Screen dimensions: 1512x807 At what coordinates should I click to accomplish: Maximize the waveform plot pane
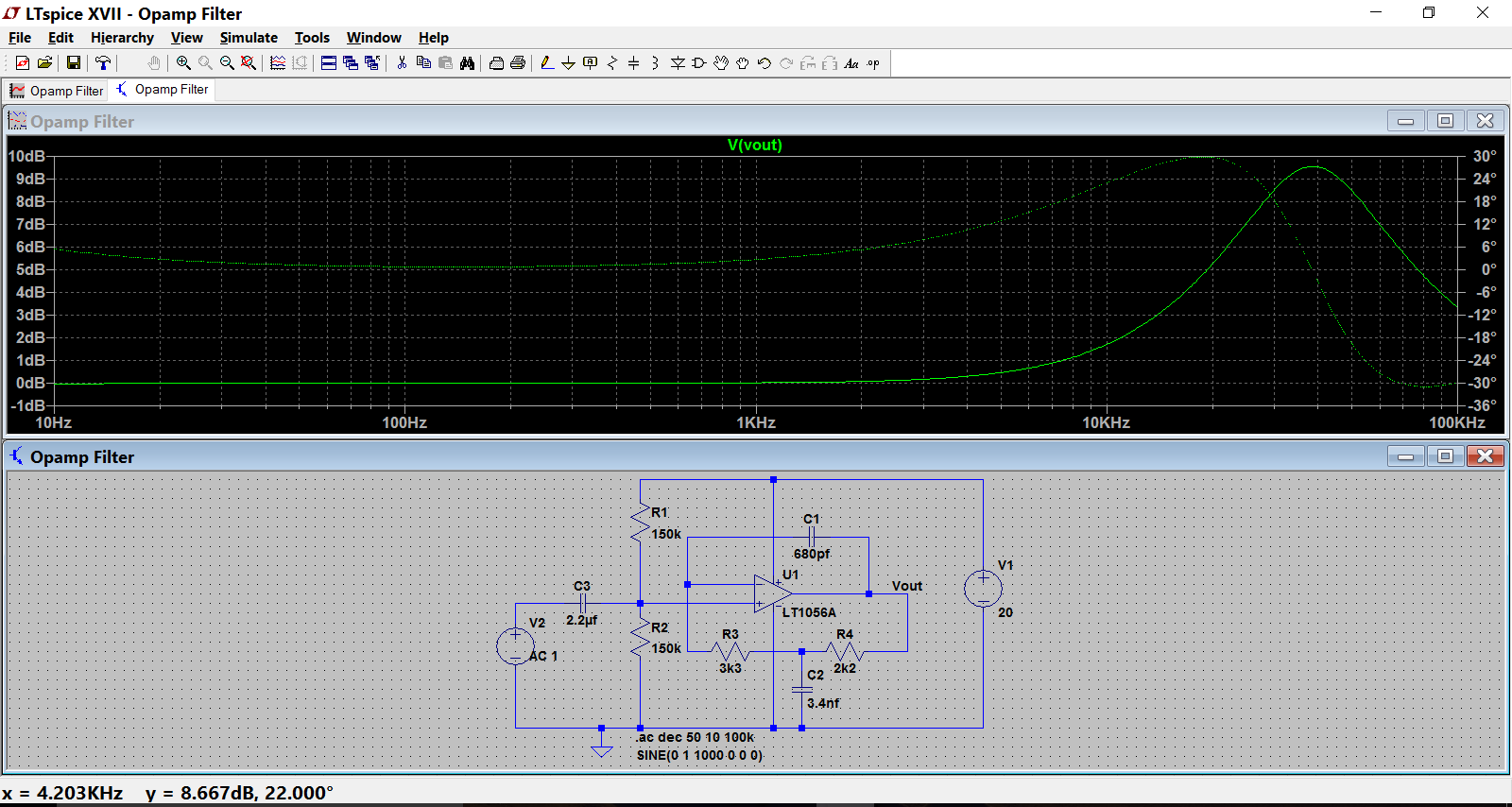click(x=1445, y=121)
